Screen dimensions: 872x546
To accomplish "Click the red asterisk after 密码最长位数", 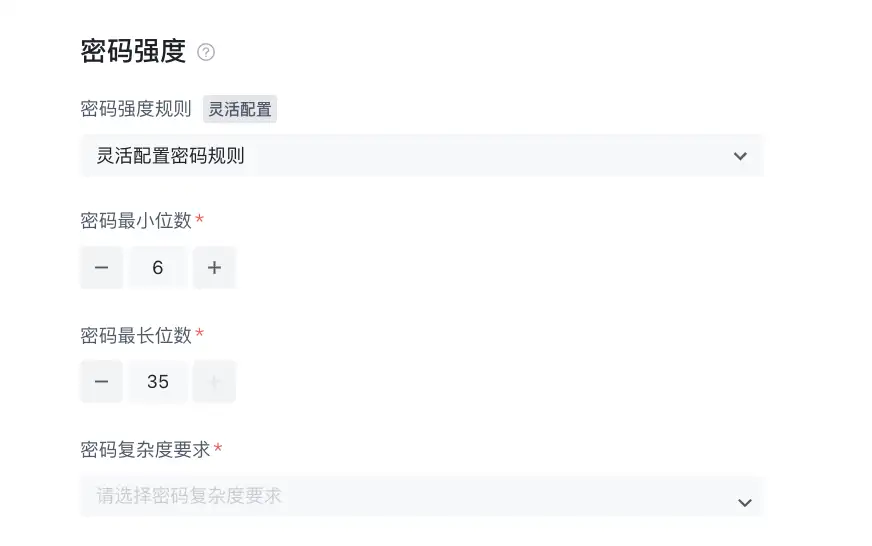I will 200,333.
